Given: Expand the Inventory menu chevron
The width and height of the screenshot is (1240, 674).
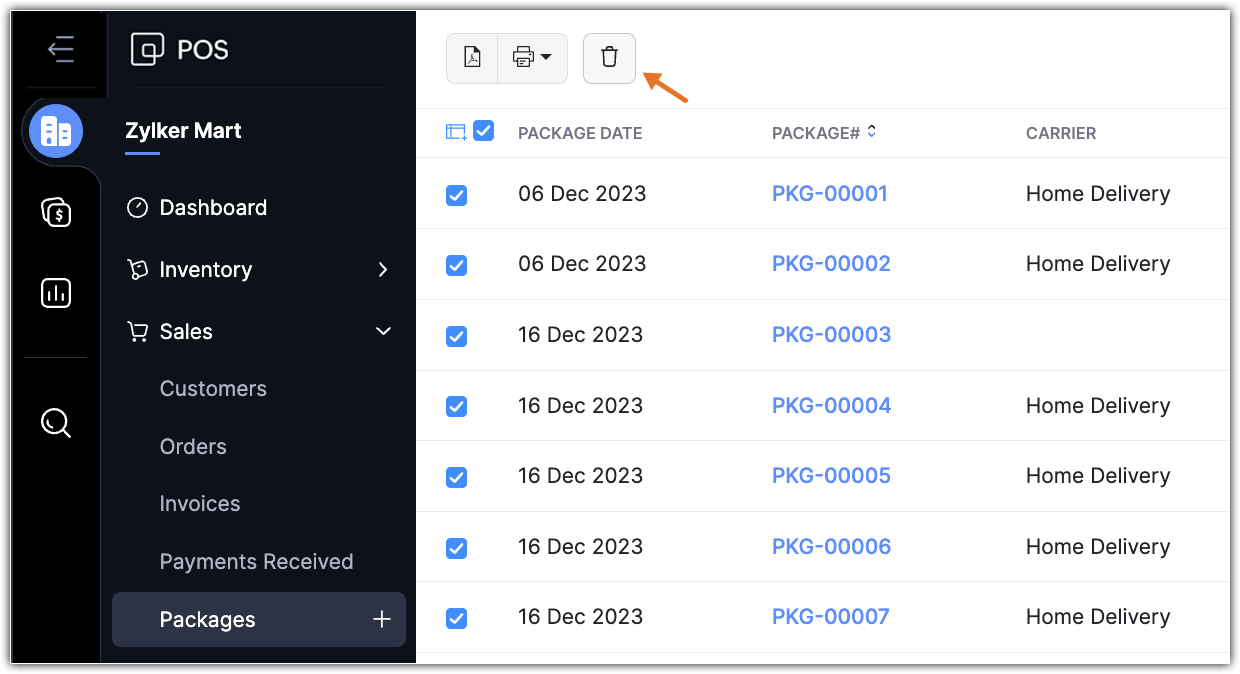Looking at the screenshot, I should 382,270.
